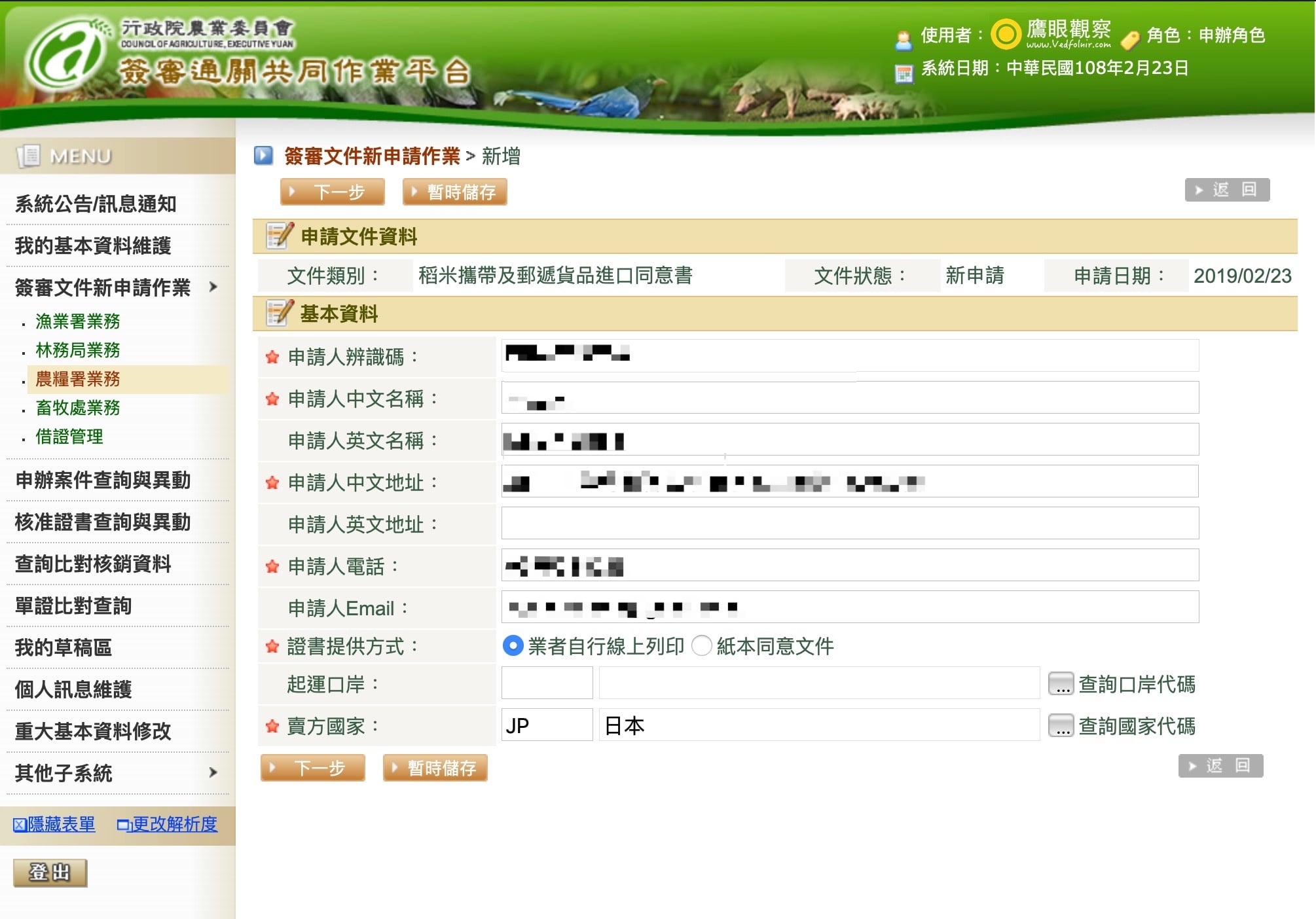Image resolution: width=1316 pixels, height=919 pixels.
Task: Open 農糧署業務 submenu item
Action: pyautogui.click(x=78, y=379)
